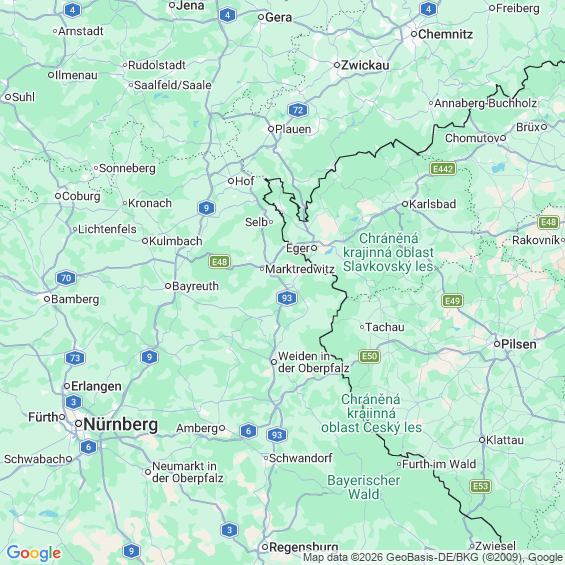
Task: Select the Český les protected area label
Action: point(371,413)
